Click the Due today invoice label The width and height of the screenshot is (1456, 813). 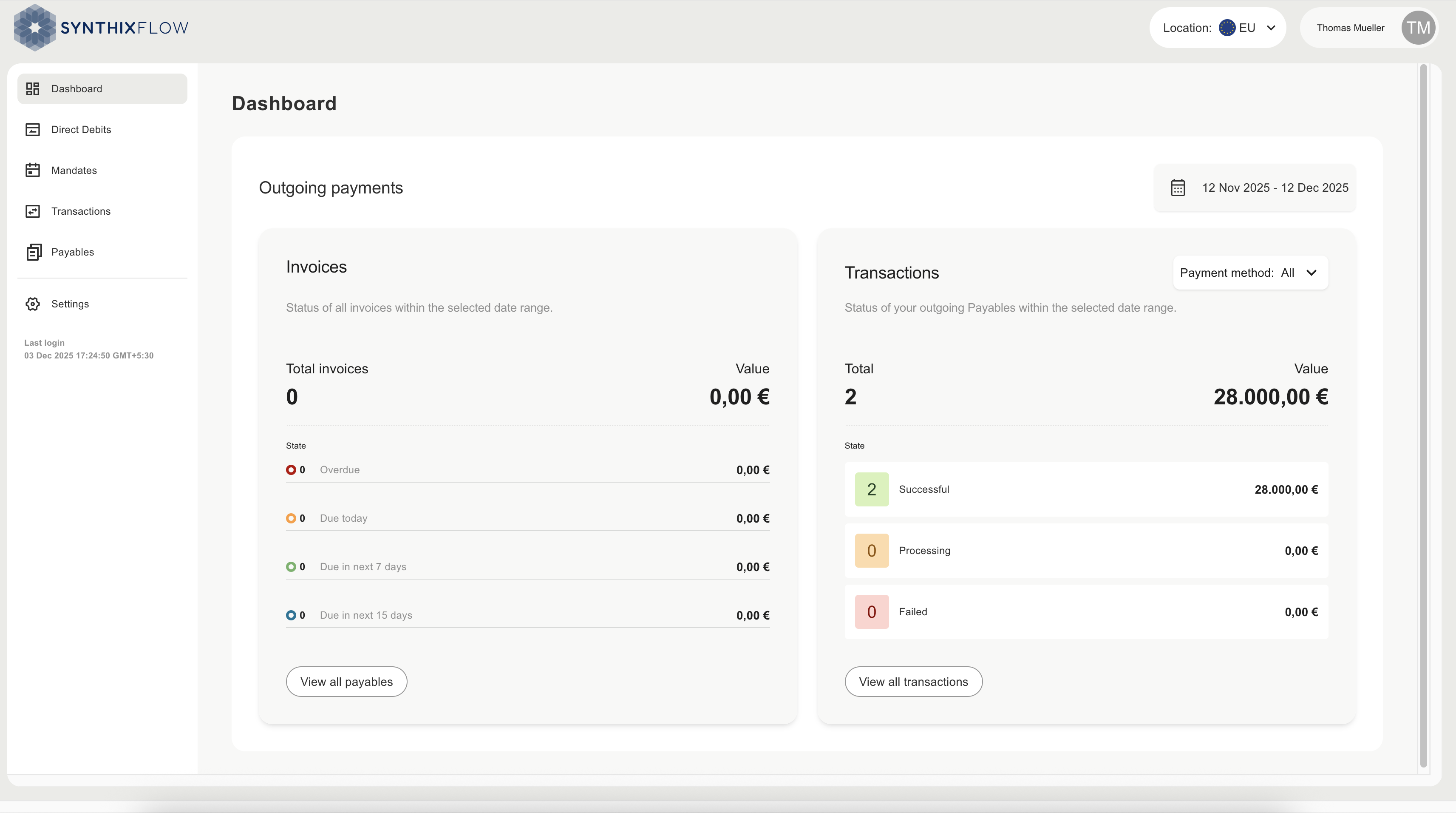344,518
